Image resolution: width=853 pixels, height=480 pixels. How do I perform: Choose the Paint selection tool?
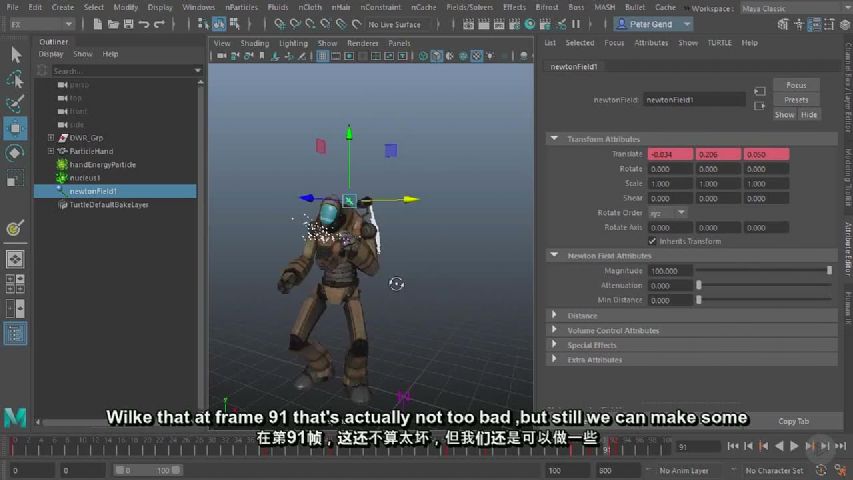tap(15, 103)
